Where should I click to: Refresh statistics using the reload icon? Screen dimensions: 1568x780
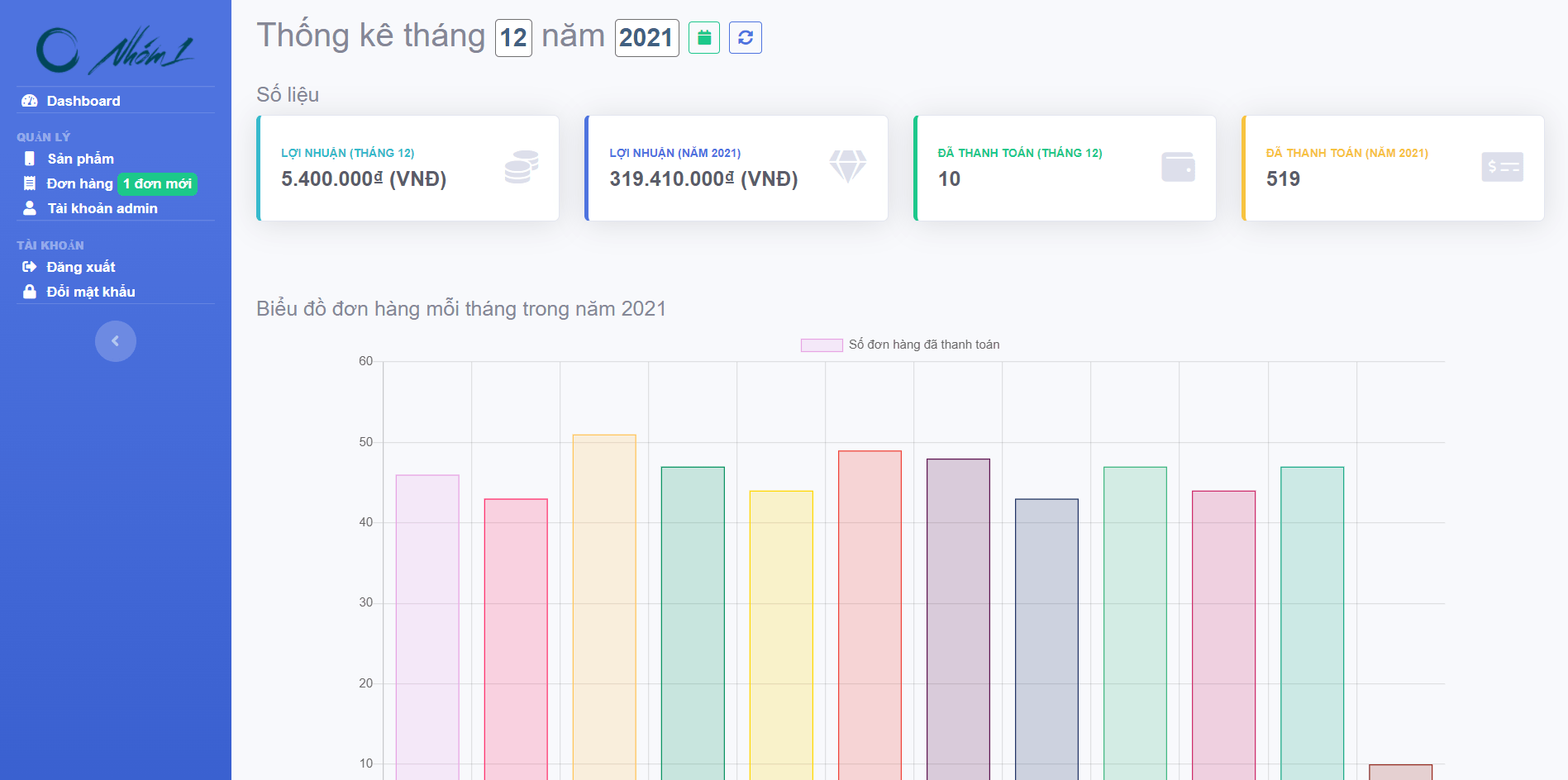click(745, 36)
